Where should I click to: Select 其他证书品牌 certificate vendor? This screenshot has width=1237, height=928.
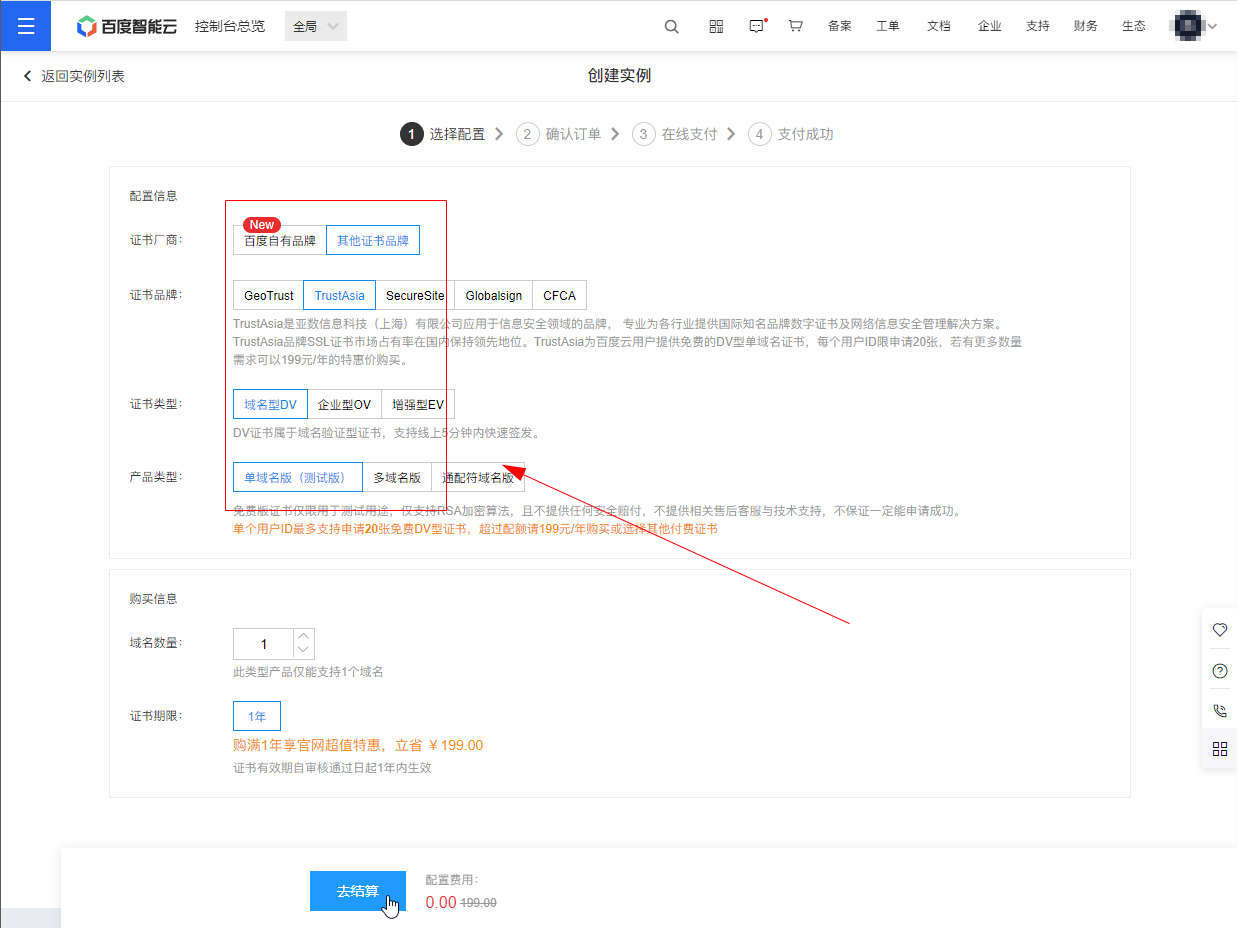click(x=373, y=241)
